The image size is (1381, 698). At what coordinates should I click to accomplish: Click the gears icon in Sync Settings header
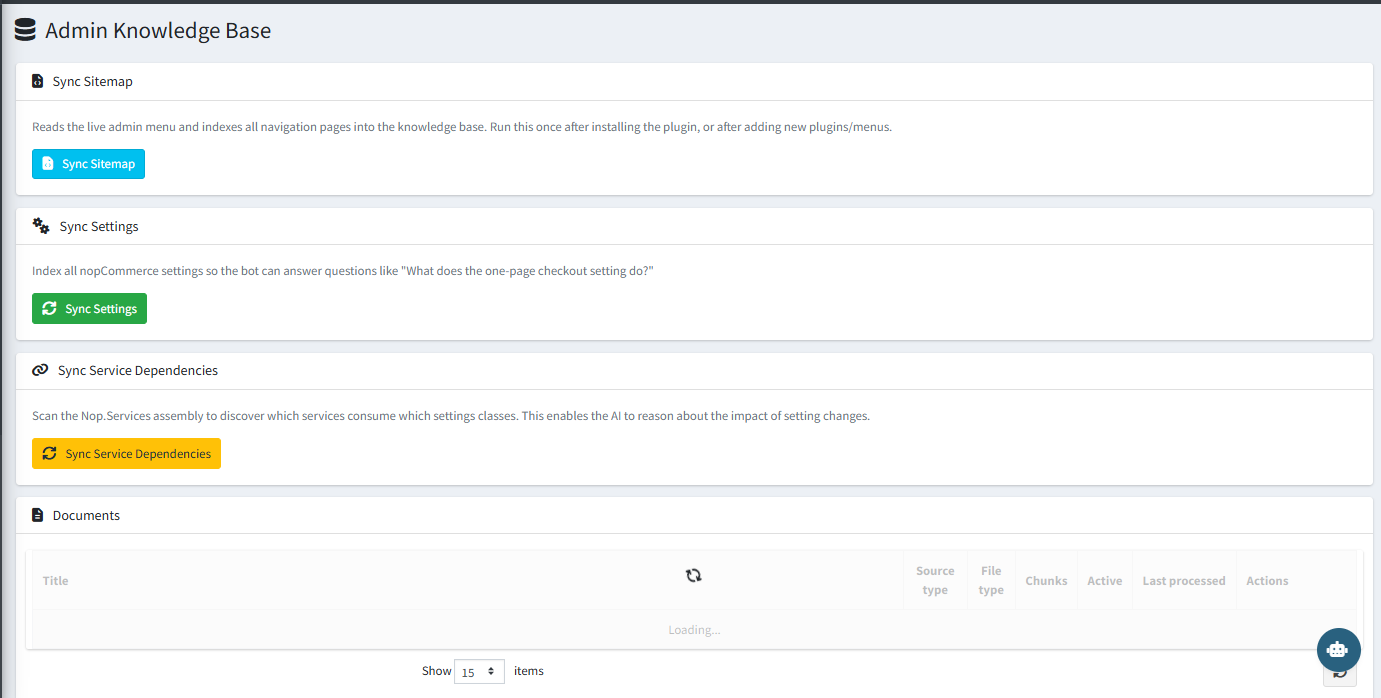click(x=41, y=226)
